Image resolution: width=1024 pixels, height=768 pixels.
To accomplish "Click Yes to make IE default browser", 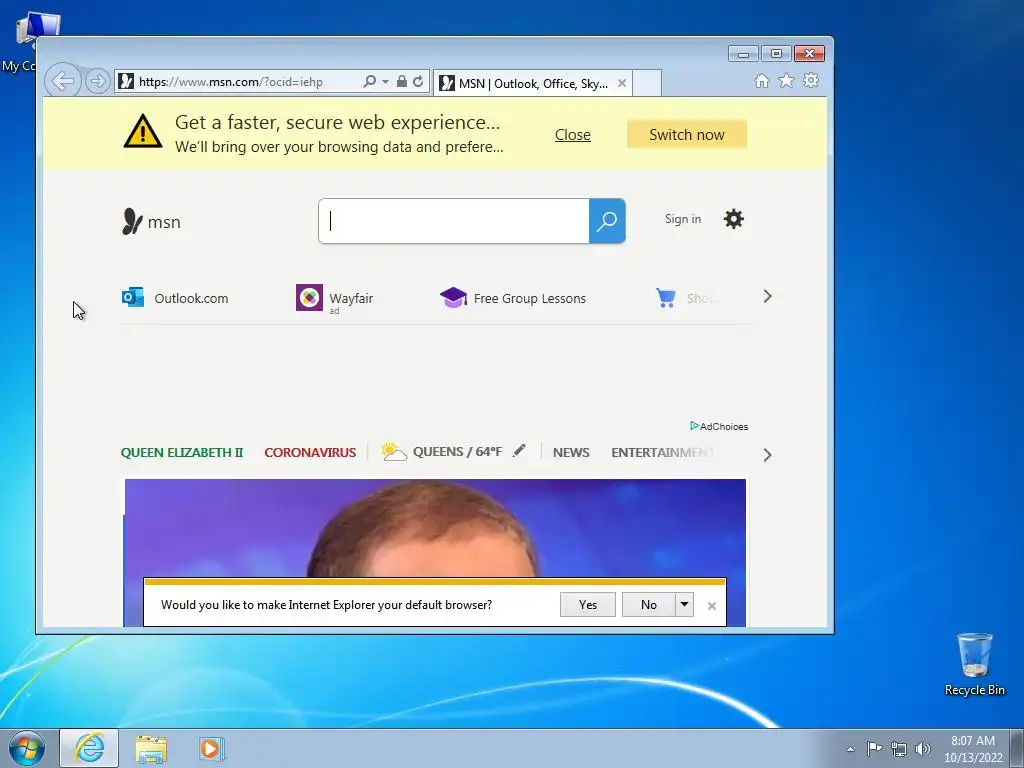I will click(x=588, y=605).
